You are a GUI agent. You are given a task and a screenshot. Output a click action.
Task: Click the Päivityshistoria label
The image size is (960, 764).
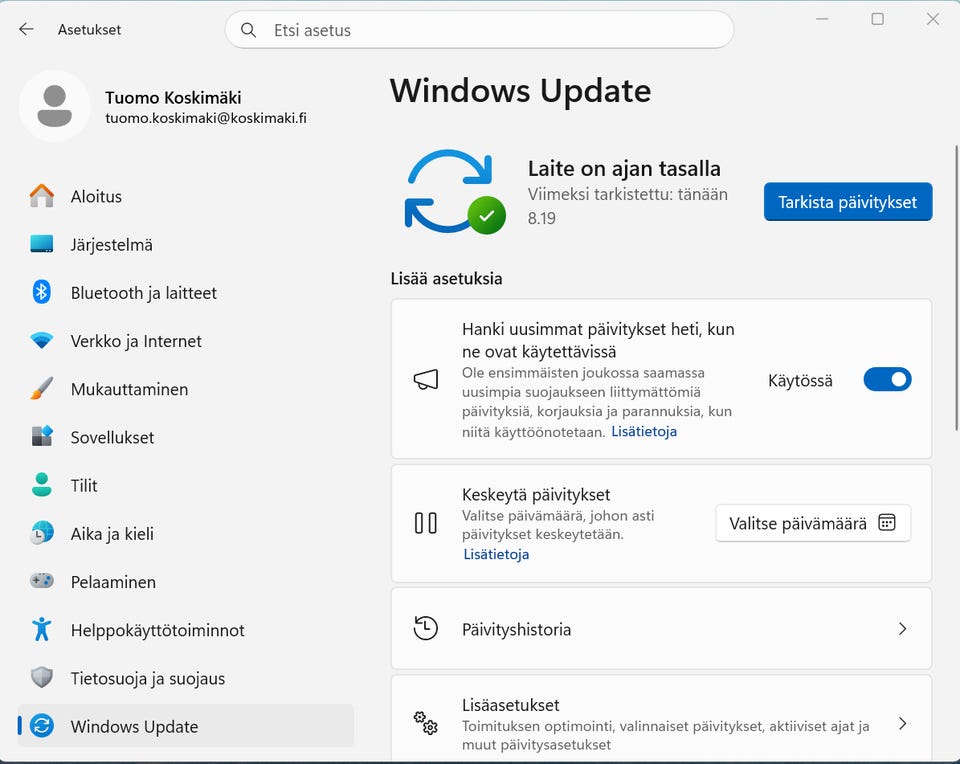516,629
